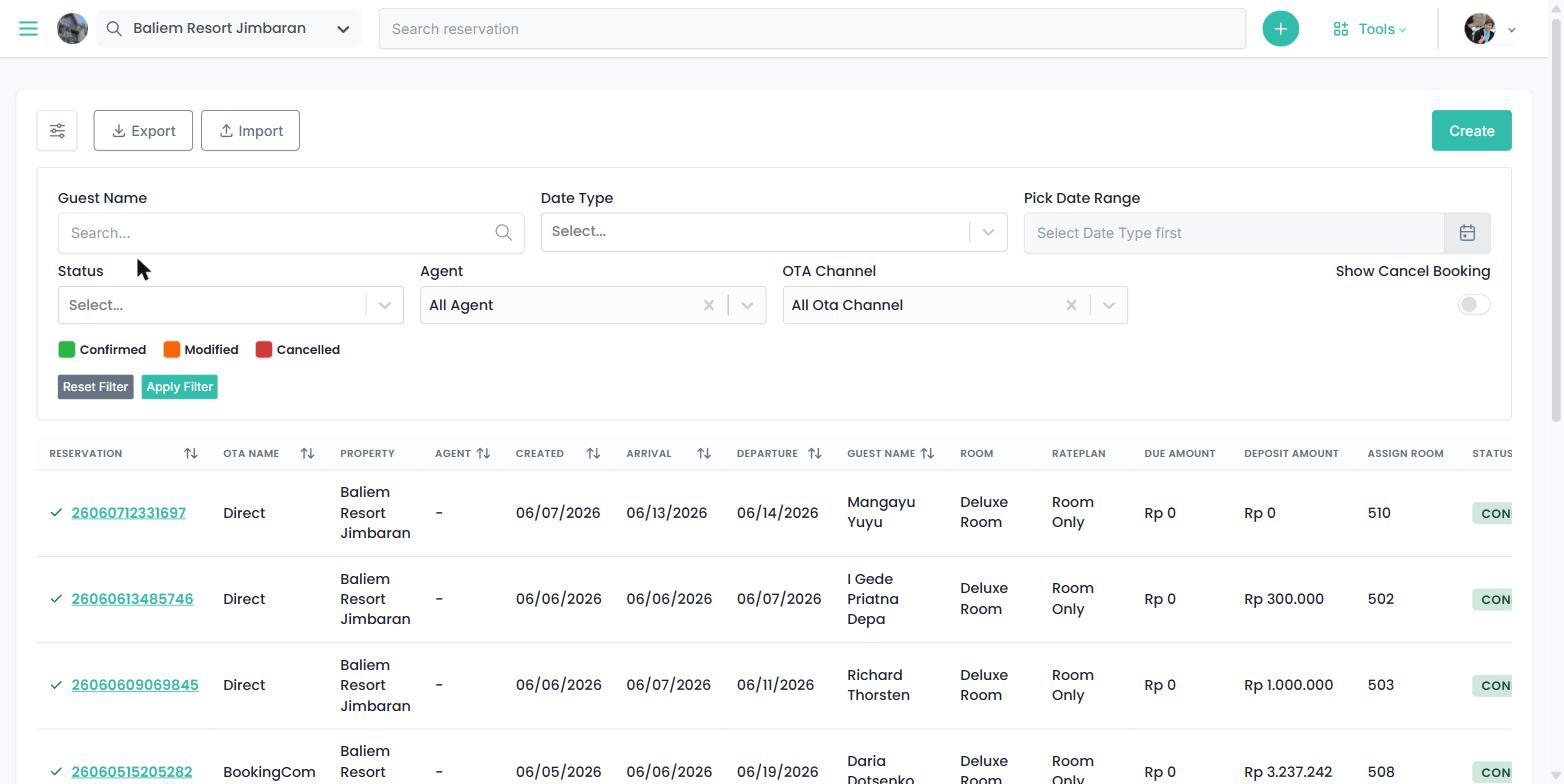Click the red Cancelled legend swatch
1564x784 pixels.
tap(264, 349)
